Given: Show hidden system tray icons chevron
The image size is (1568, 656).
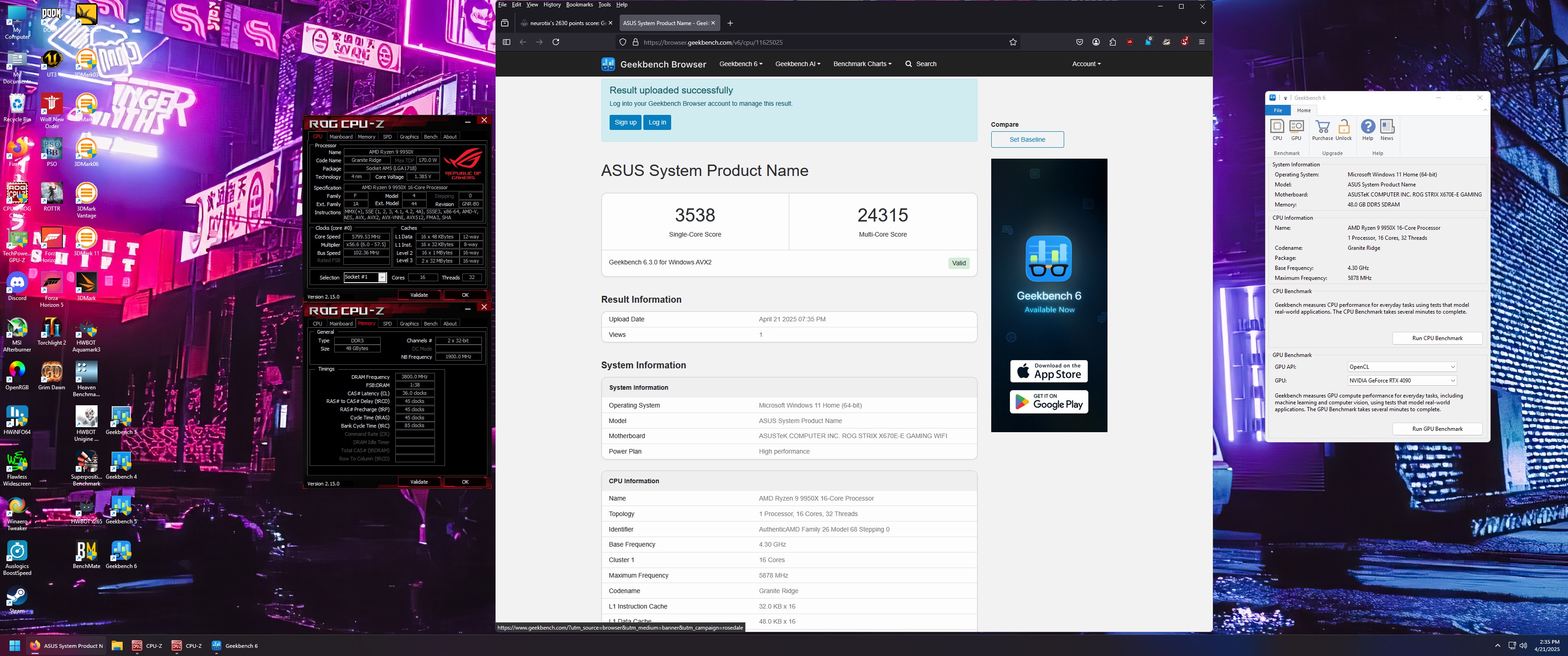Looking at the screenshot, I should click(1497, 646).
